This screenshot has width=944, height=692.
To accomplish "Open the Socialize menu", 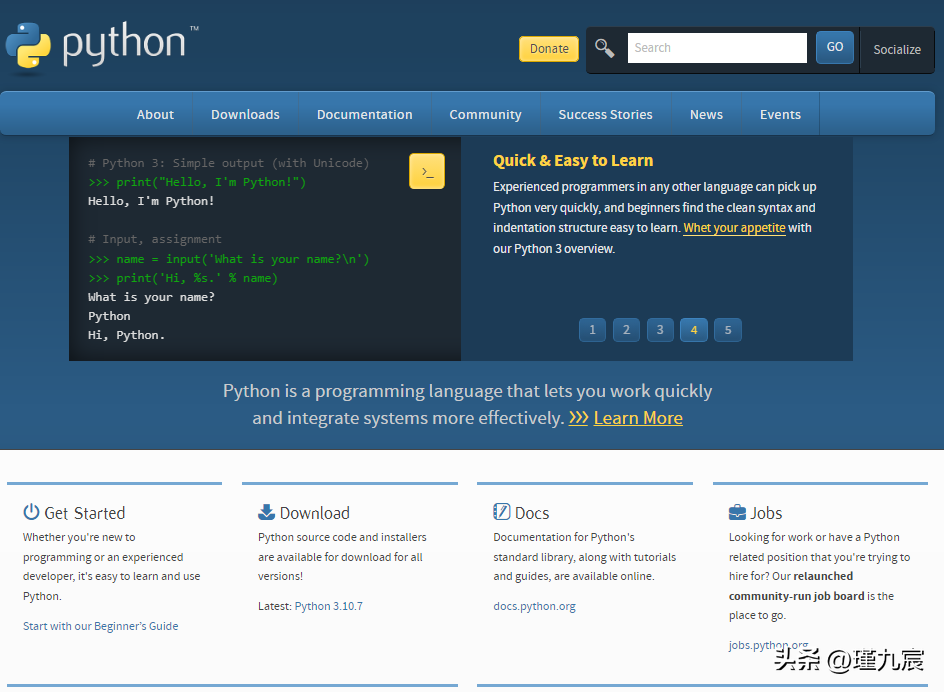I will (896, 50).
